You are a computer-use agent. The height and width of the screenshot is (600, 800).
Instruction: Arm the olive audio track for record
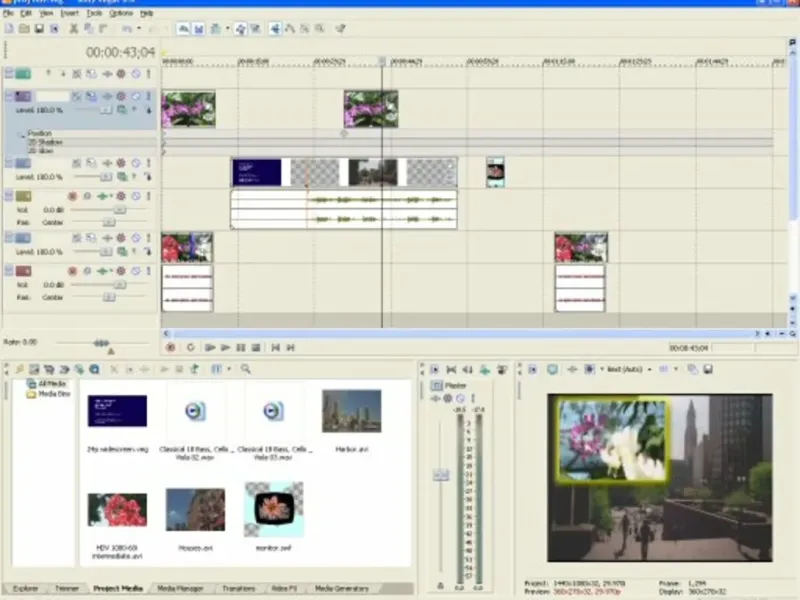click(72, 196)
